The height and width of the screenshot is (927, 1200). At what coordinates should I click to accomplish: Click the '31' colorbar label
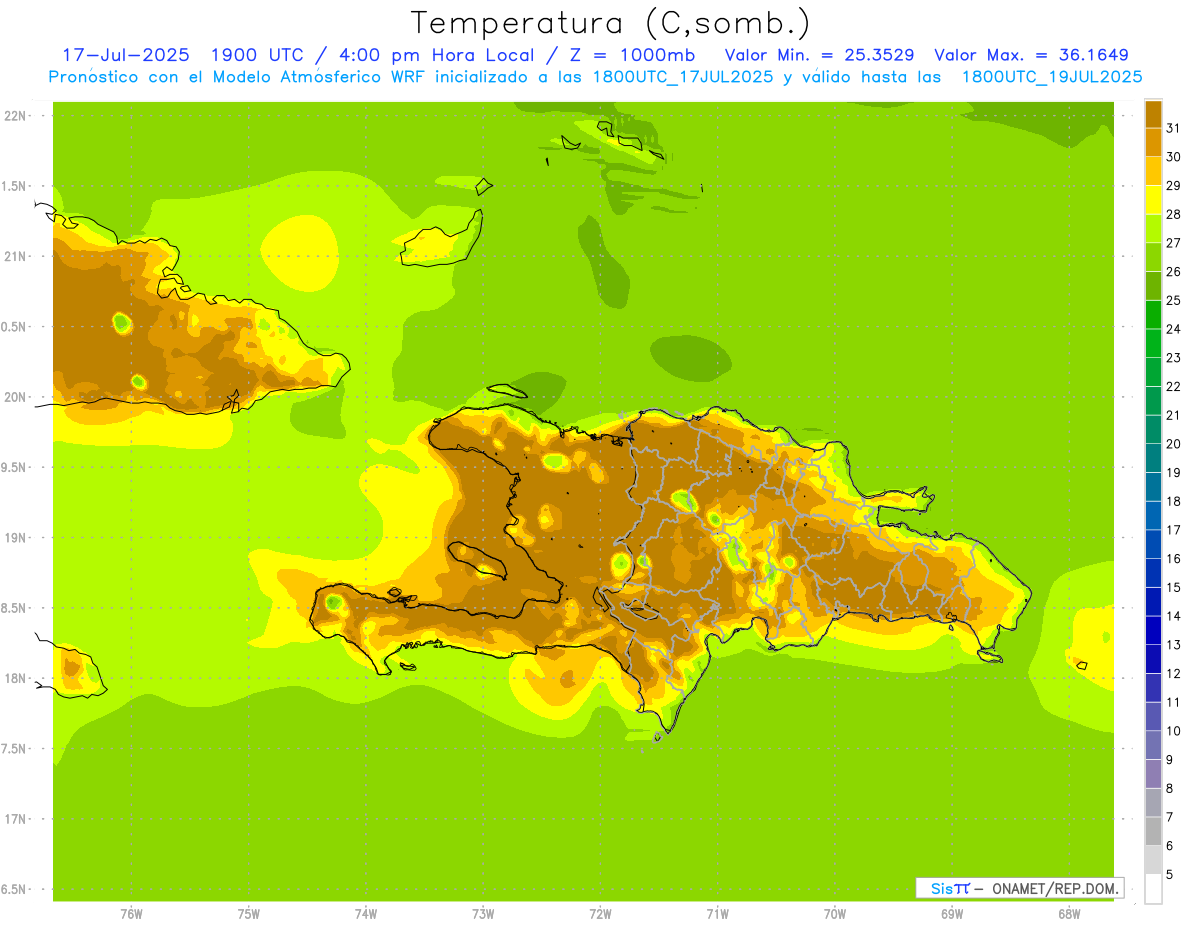[x=1173, y=128]
